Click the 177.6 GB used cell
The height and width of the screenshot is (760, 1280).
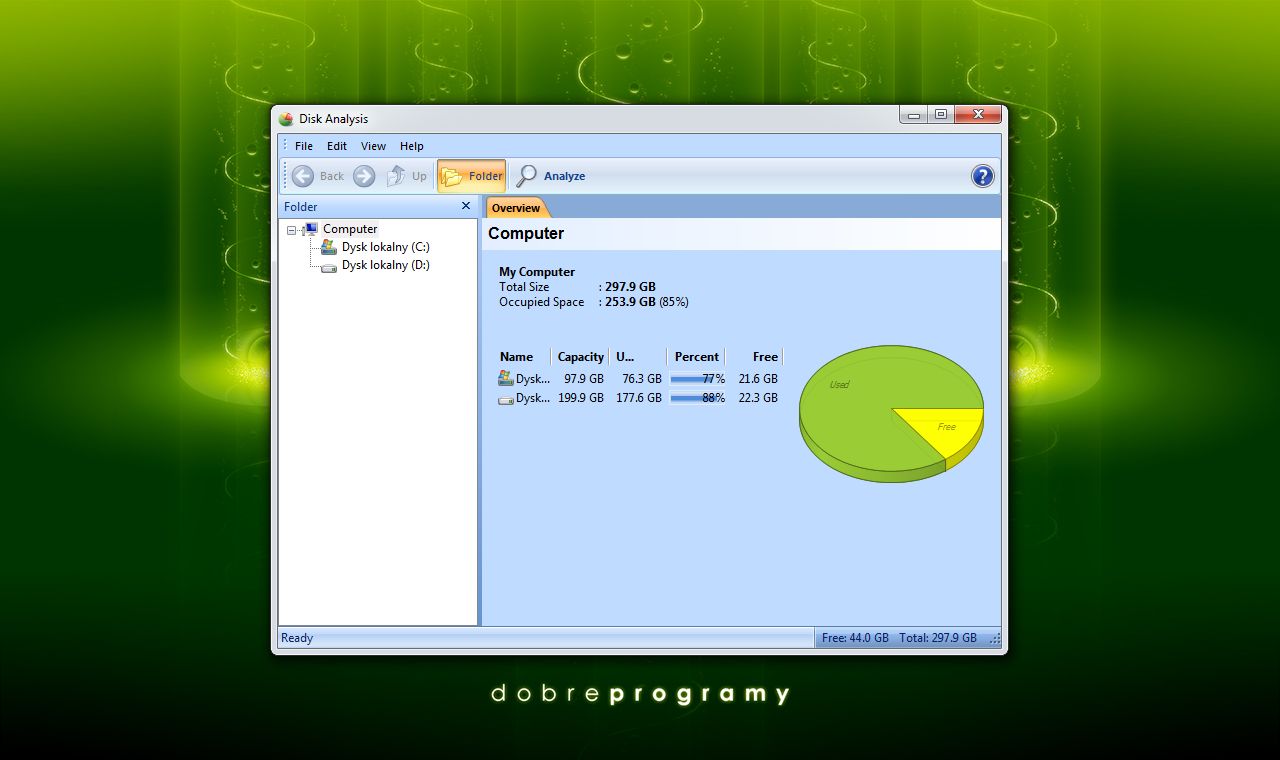(x=639, y=398)
